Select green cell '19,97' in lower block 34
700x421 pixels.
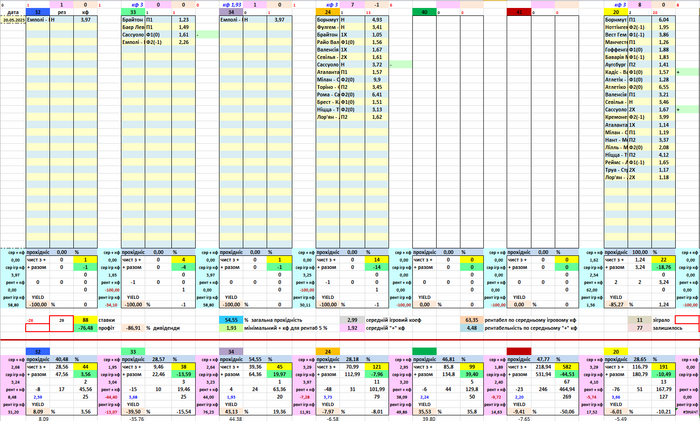pyautogui.click(x=279, y=374)
